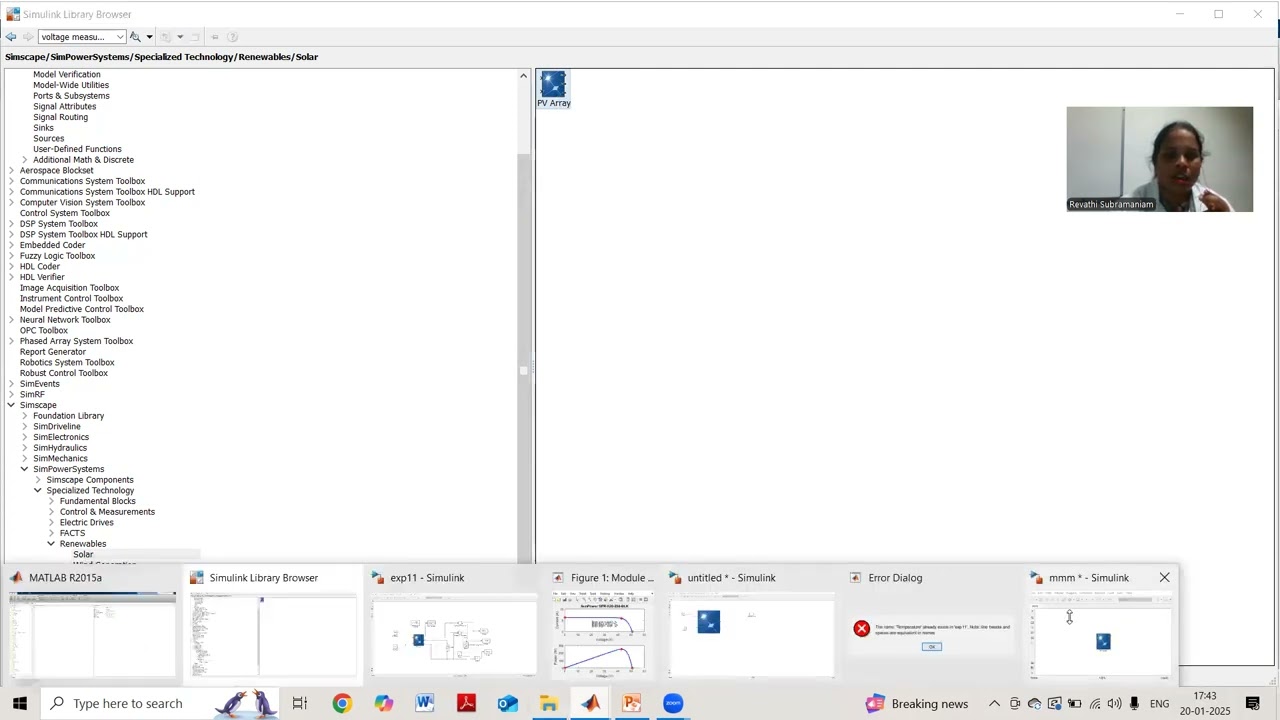
Task: Click the MATLAB taskbar icon
Action: (590, 703)
